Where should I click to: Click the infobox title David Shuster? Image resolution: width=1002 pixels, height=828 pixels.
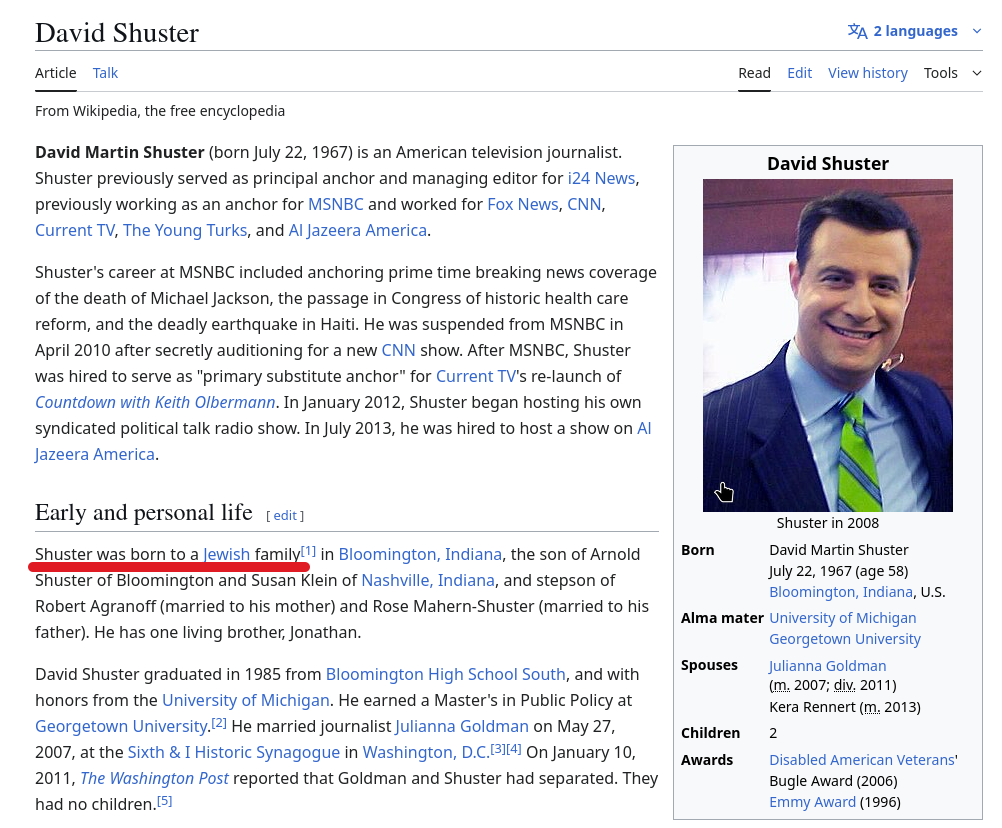tap(828, 164)
